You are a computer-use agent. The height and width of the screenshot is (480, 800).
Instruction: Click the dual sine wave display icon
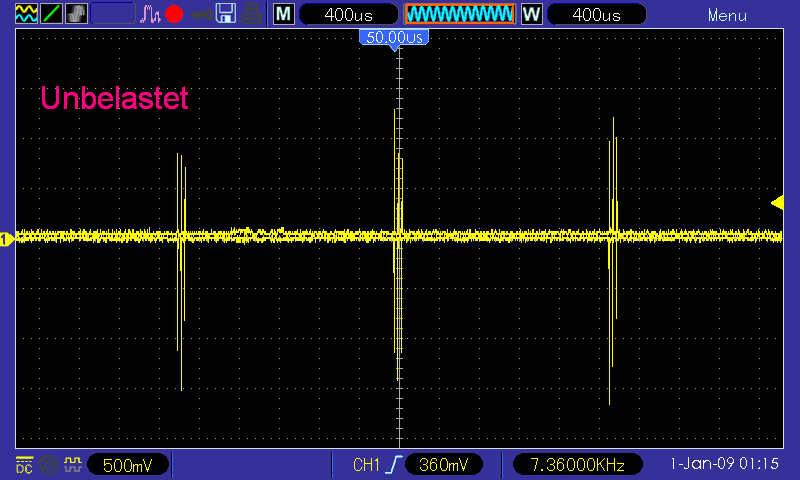click(26, 14)
